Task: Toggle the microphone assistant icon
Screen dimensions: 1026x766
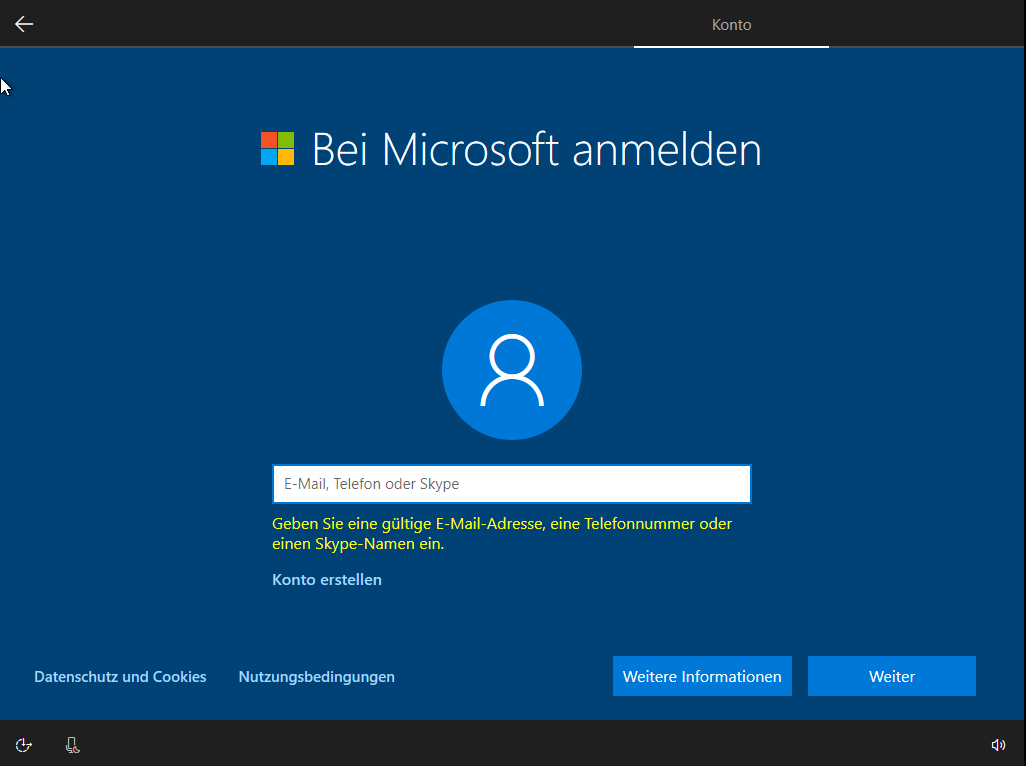Action: point(73,745)
